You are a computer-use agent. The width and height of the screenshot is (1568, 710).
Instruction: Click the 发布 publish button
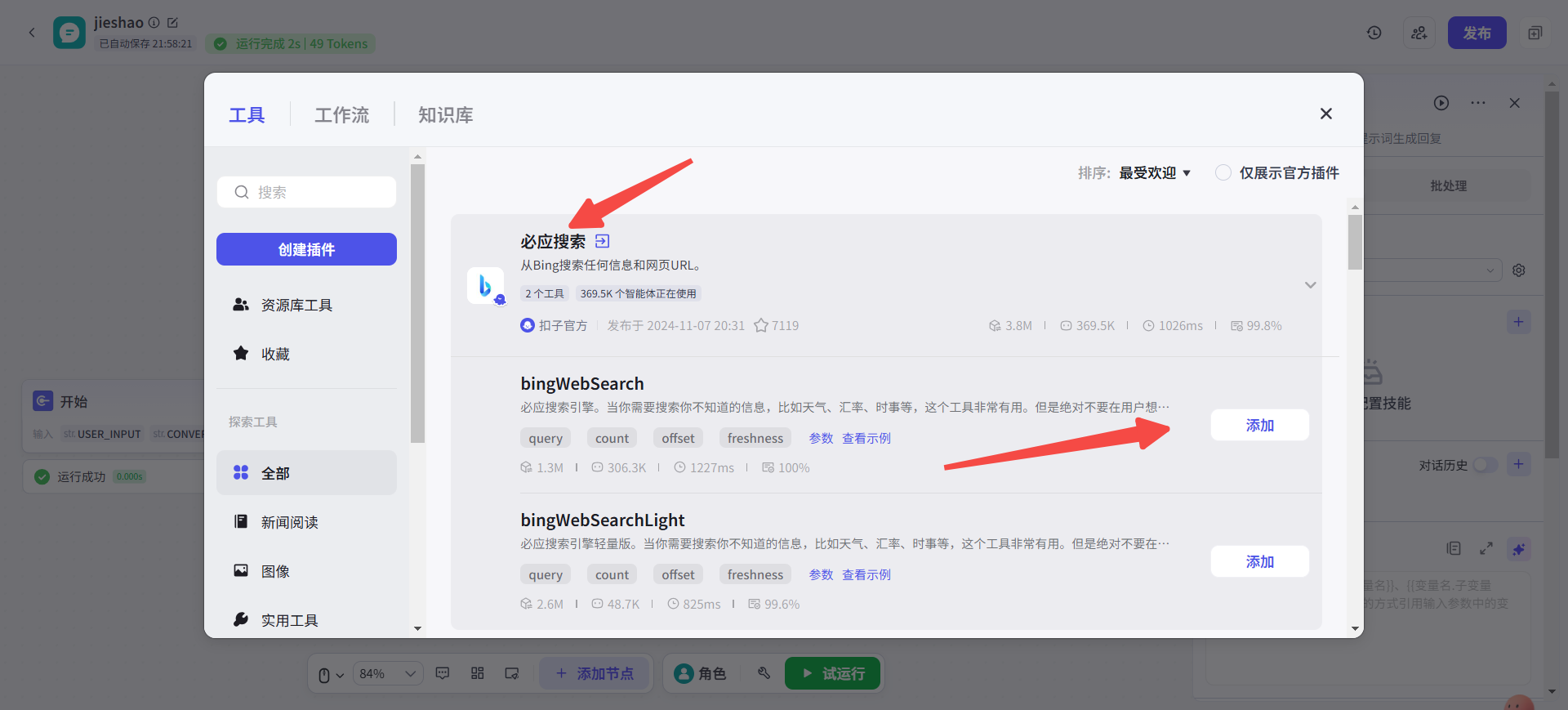[1477, 33]
